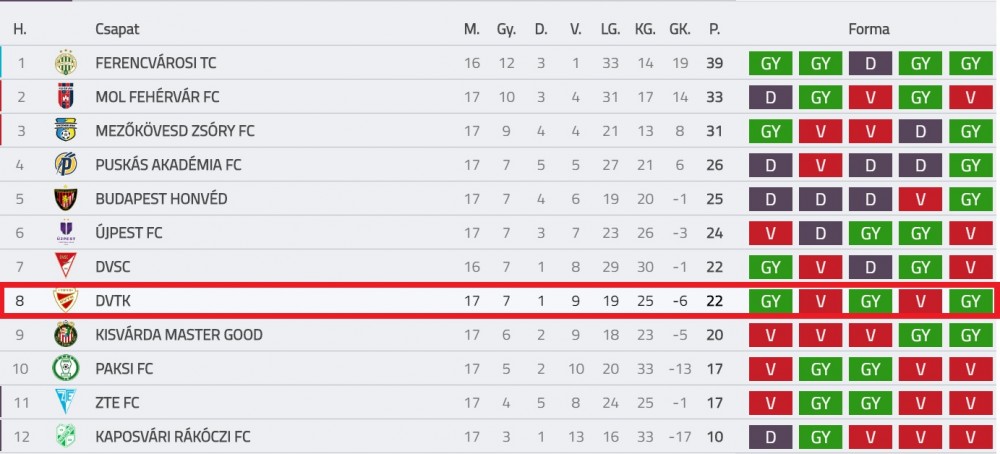The image size is (1000, 454).
Task: Click Kaposvári Rákóczi's first D form badge
Action: click(x=770, y=436)
